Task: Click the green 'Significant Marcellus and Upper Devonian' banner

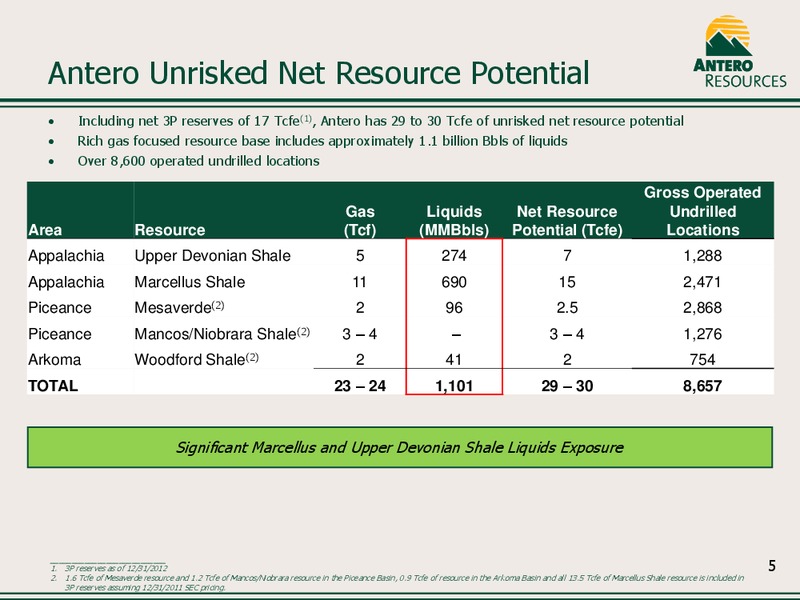Action: (x=400, y=447)
